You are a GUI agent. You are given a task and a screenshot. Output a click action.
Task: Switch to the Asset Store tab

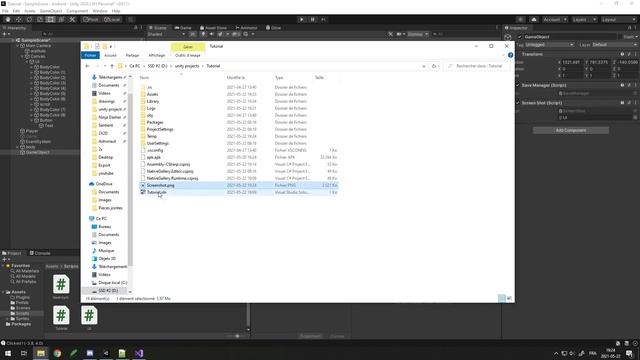tap(213, 28)
